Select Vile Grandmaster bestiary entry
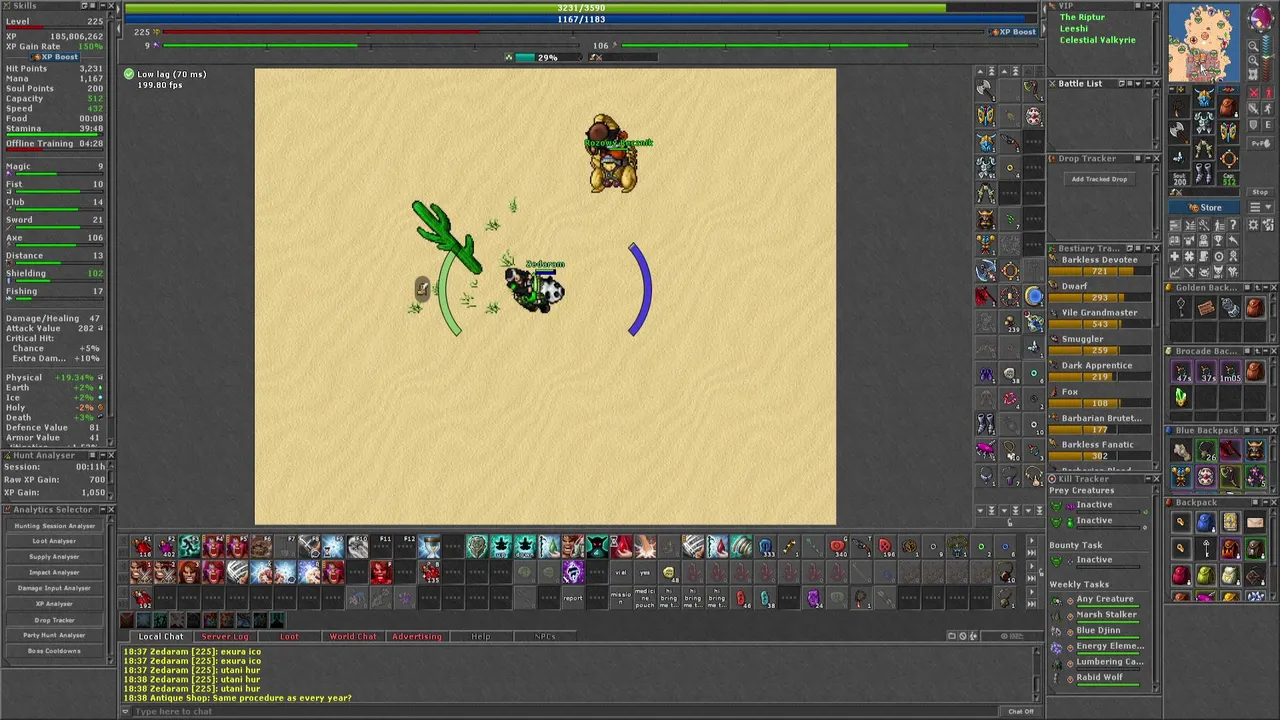 pyautogui.click(x=1097, y=318)
